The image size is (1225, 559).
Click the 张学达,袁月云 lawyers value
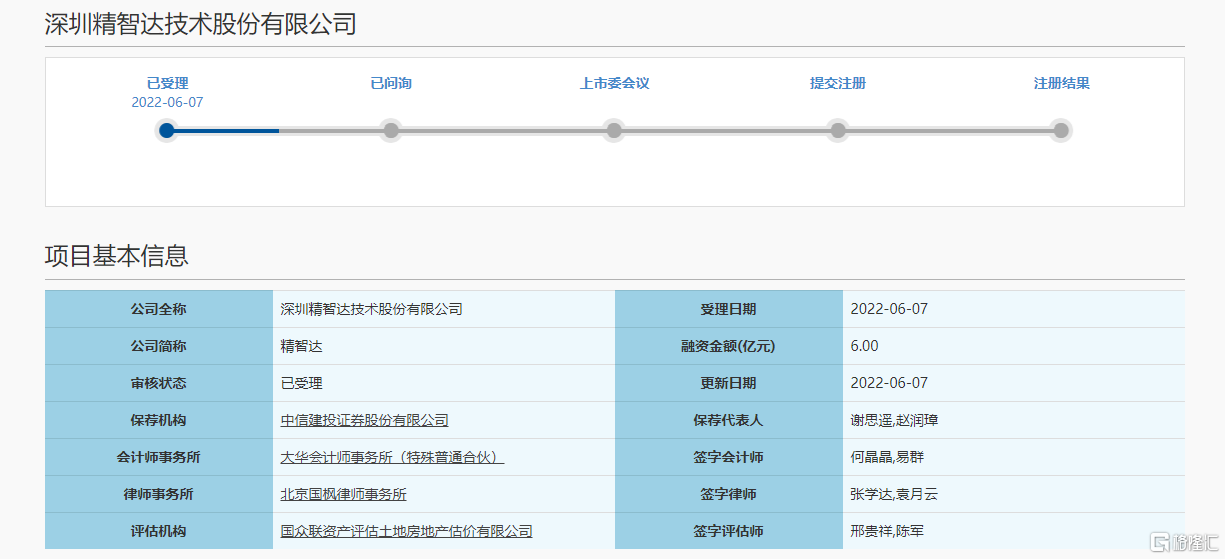(894, 495)
